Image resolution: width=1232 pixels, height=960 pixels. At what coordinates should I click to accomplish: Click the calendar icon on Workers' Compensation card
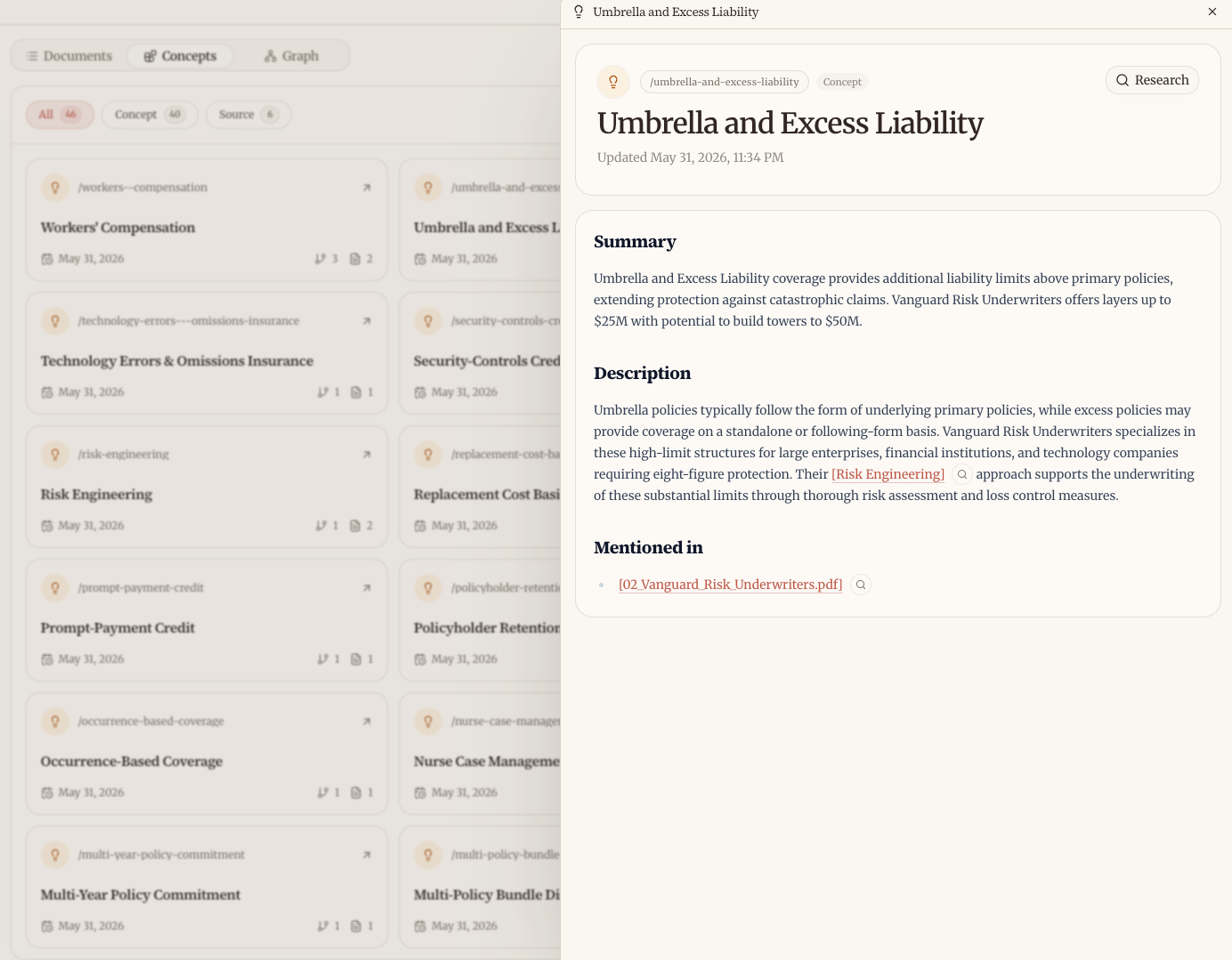[47, 259]
